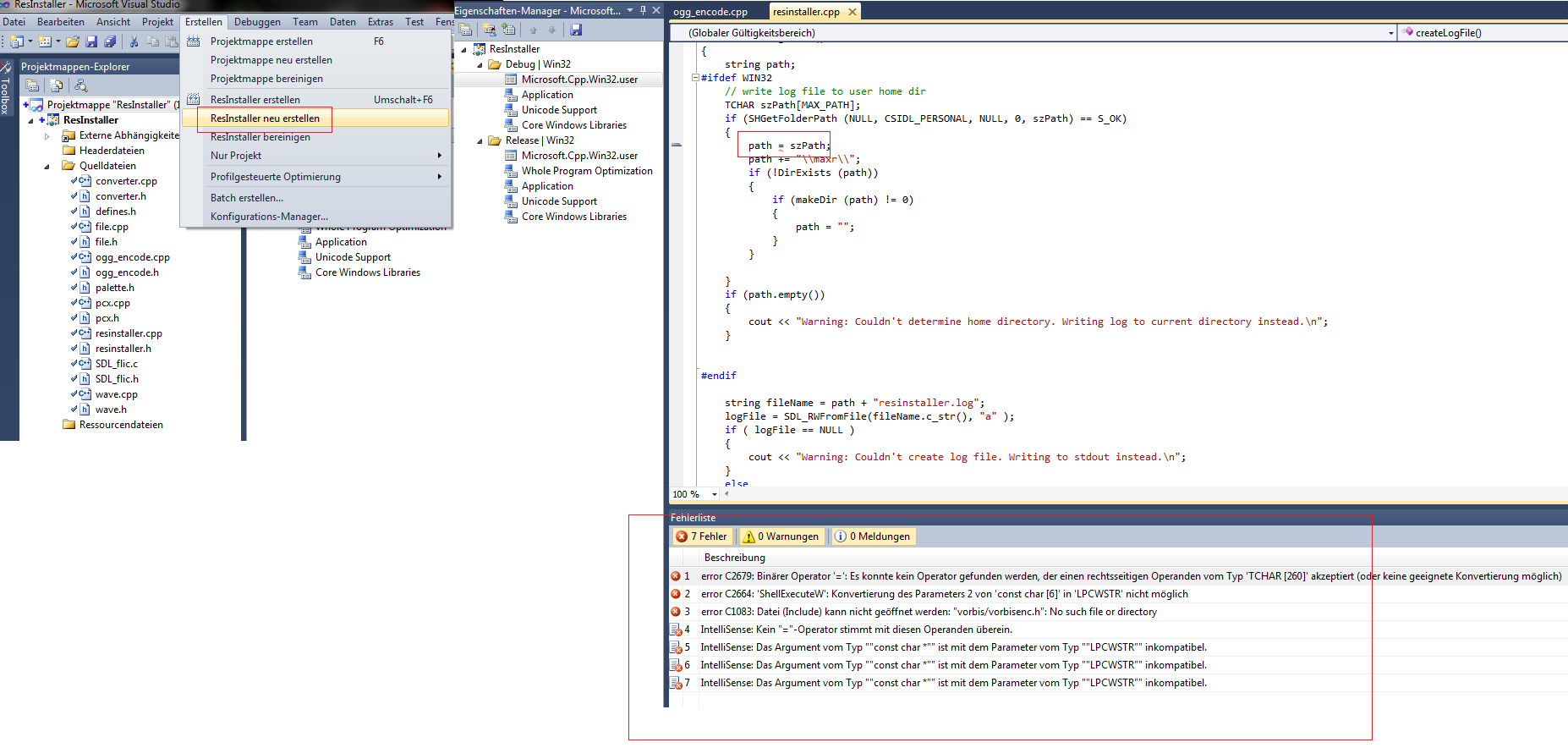Open the 100 % zoom dropdown
1568x748 pixels.
(715, 494)
